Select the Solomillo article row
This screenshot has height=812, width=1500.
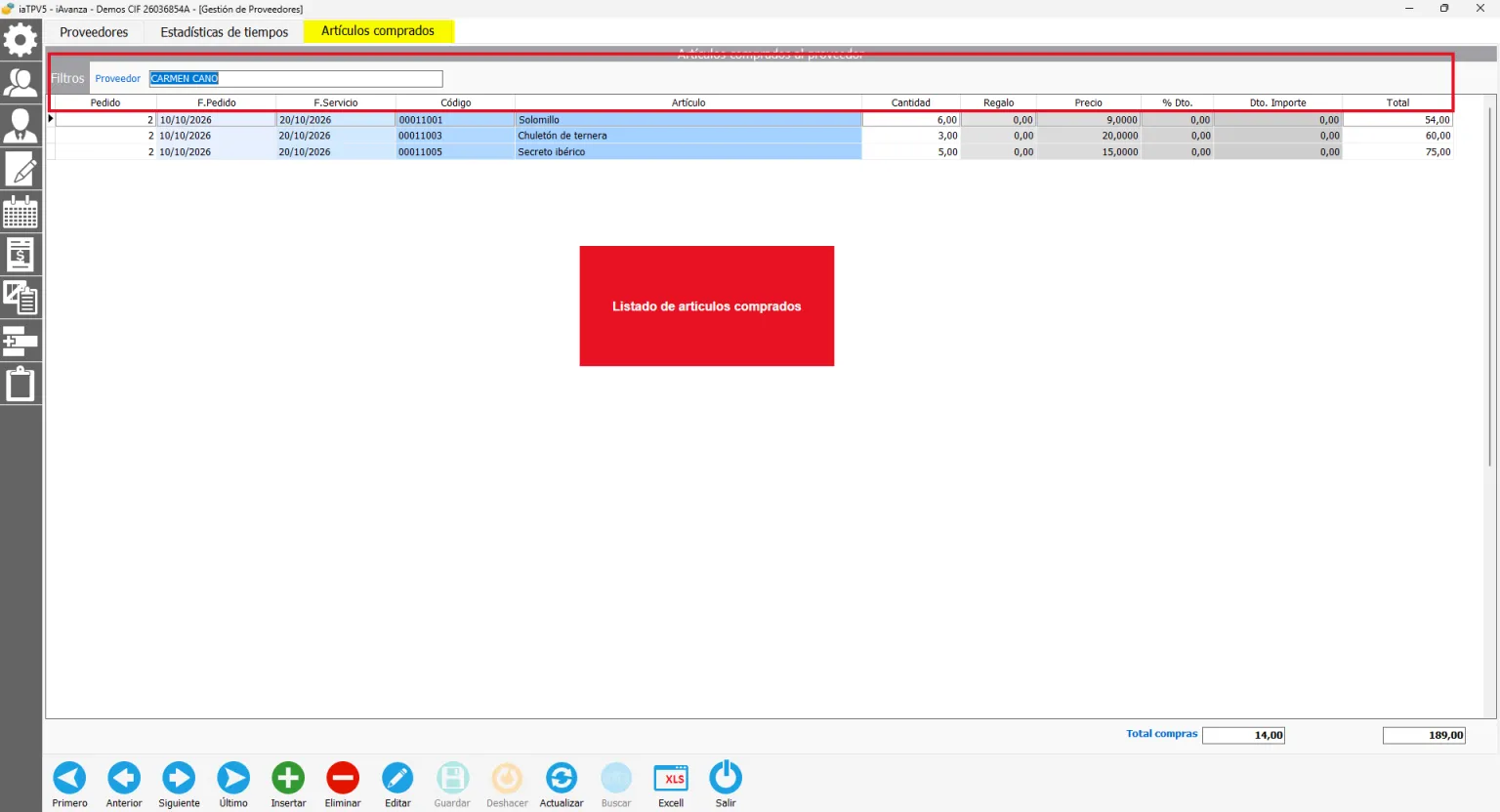[x=750, y=120]
